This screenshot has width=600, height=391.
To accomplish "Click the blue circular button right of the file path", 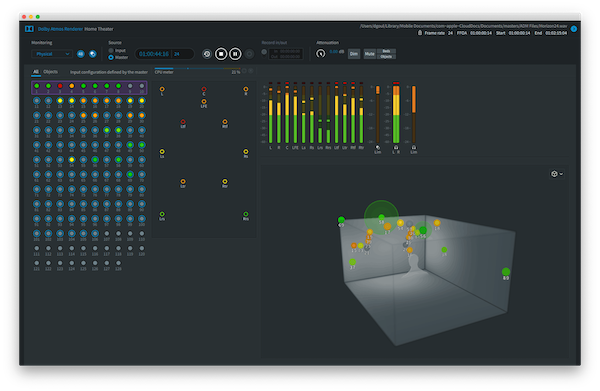I will point(574,29).
